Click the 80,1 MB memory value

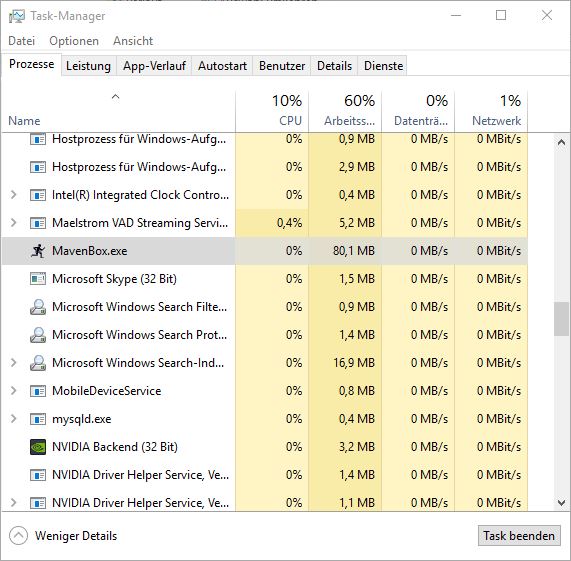coord(354,251)
